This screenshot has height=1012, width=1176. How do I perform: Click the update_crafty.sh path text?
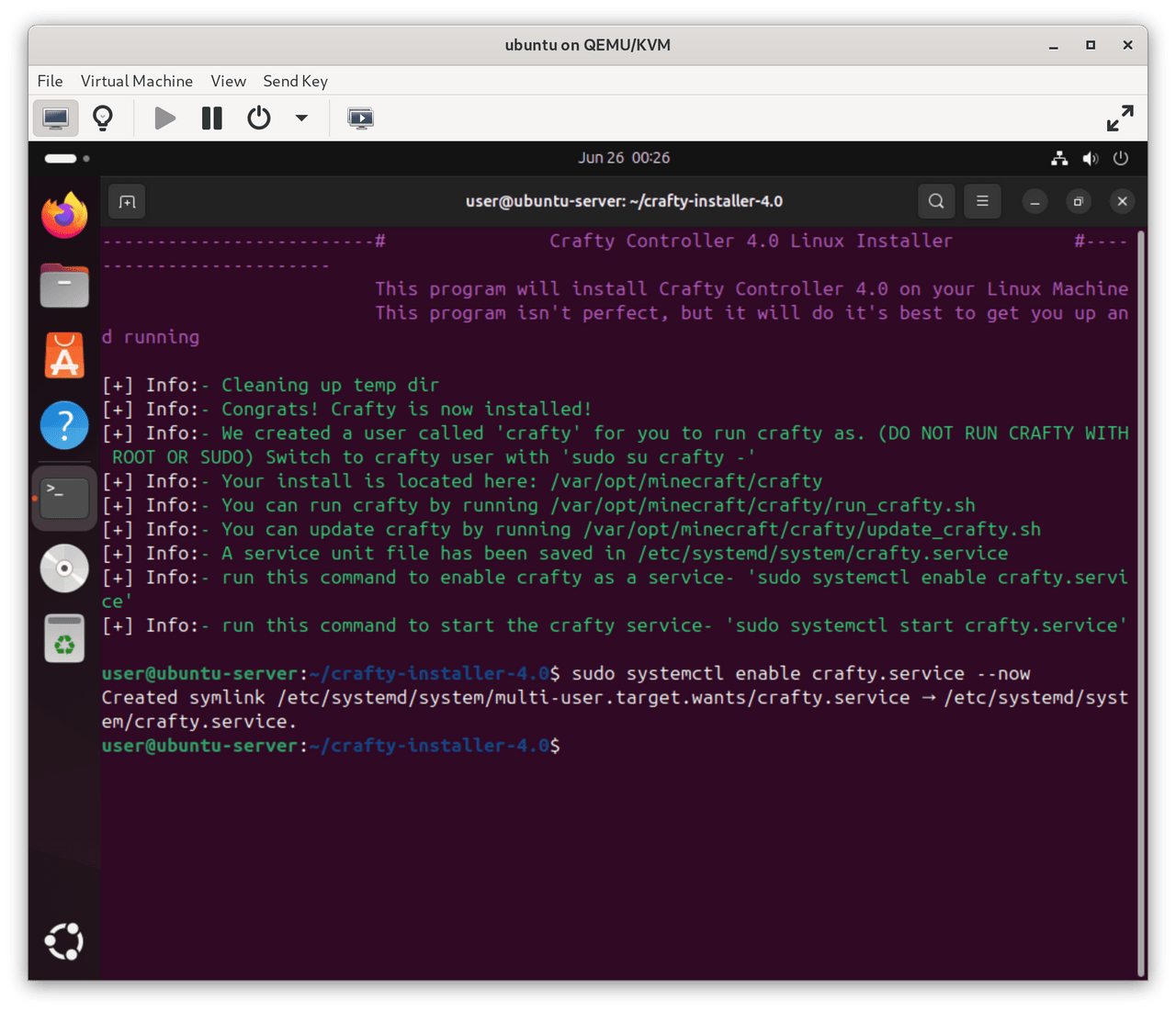(812, 530)
